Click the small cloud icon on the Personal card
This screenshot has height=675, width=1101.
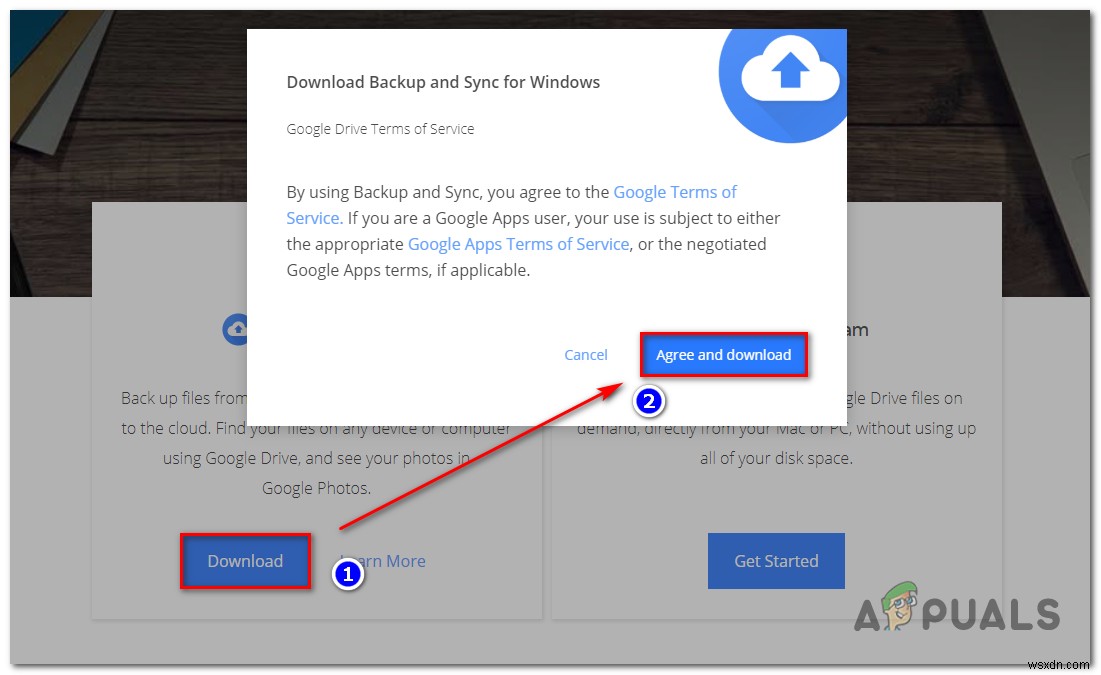pos(237,329)
